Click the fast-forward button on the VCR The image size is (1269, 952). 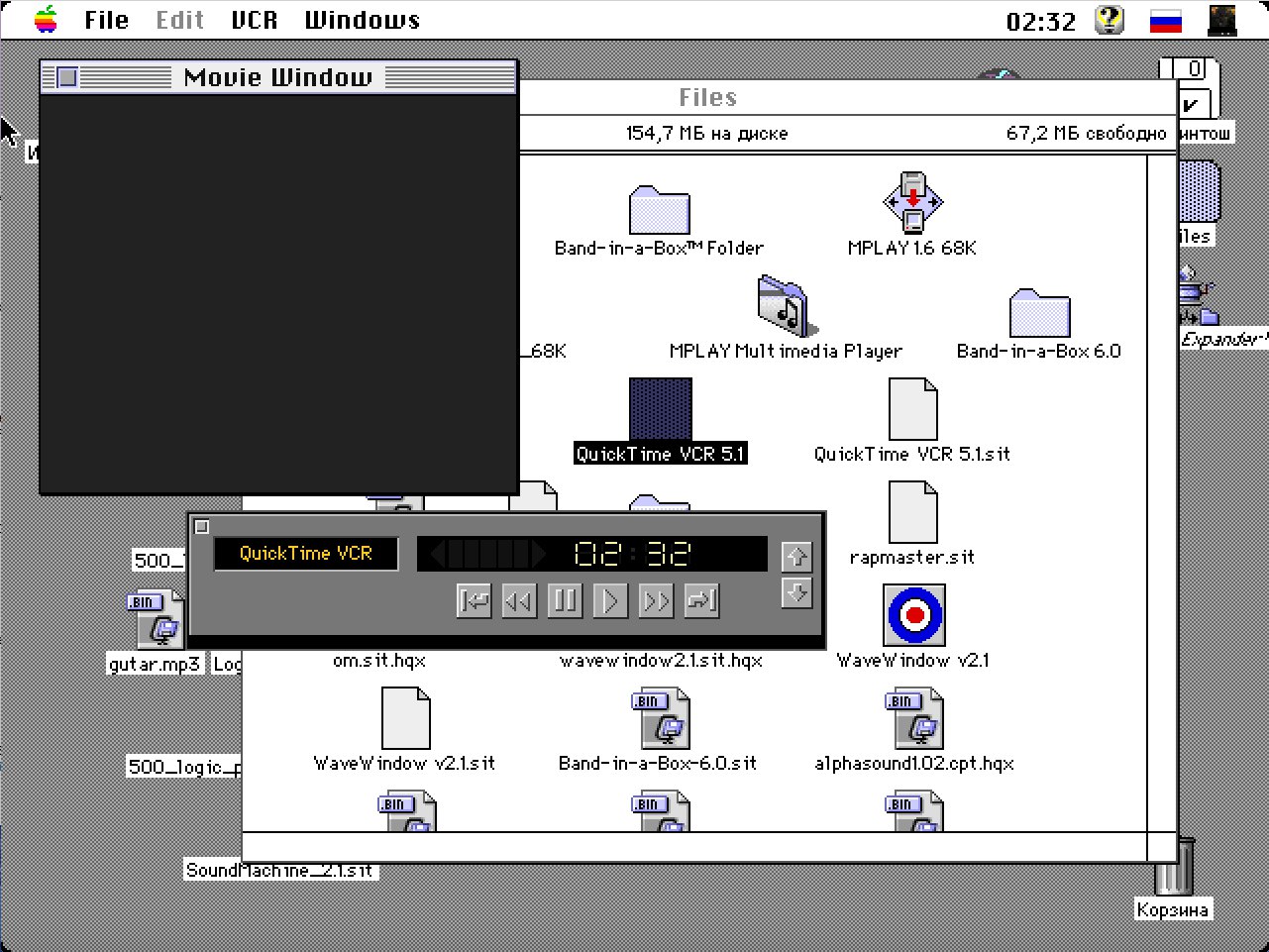coord(656,600)
